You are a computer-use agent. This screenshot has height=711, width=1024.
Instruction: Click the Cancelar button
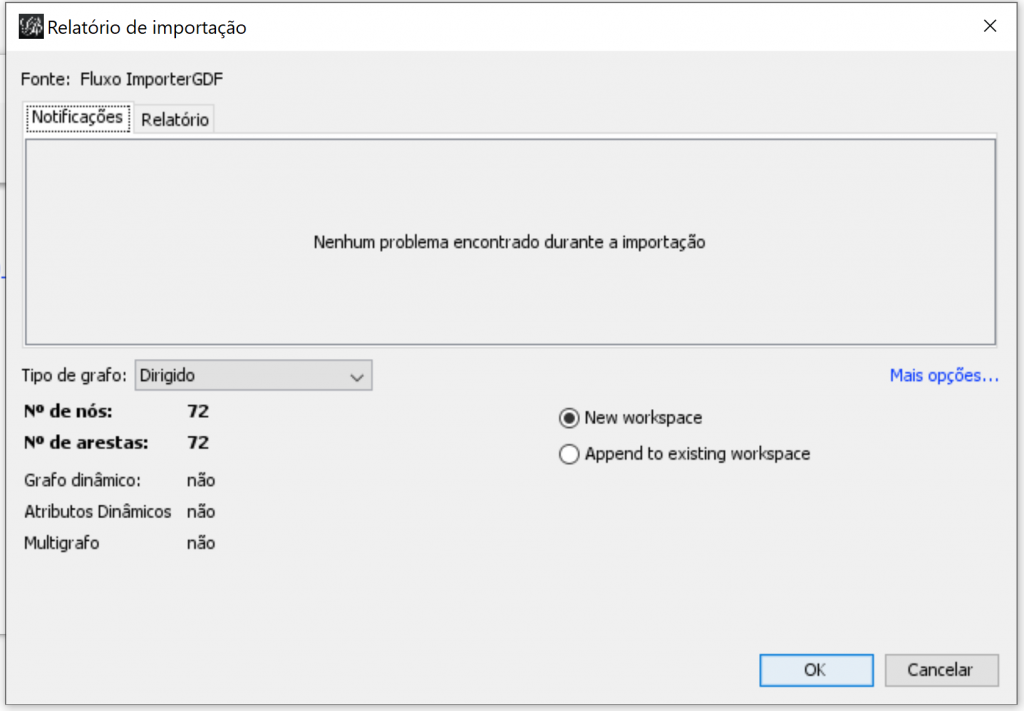[940, 670]
